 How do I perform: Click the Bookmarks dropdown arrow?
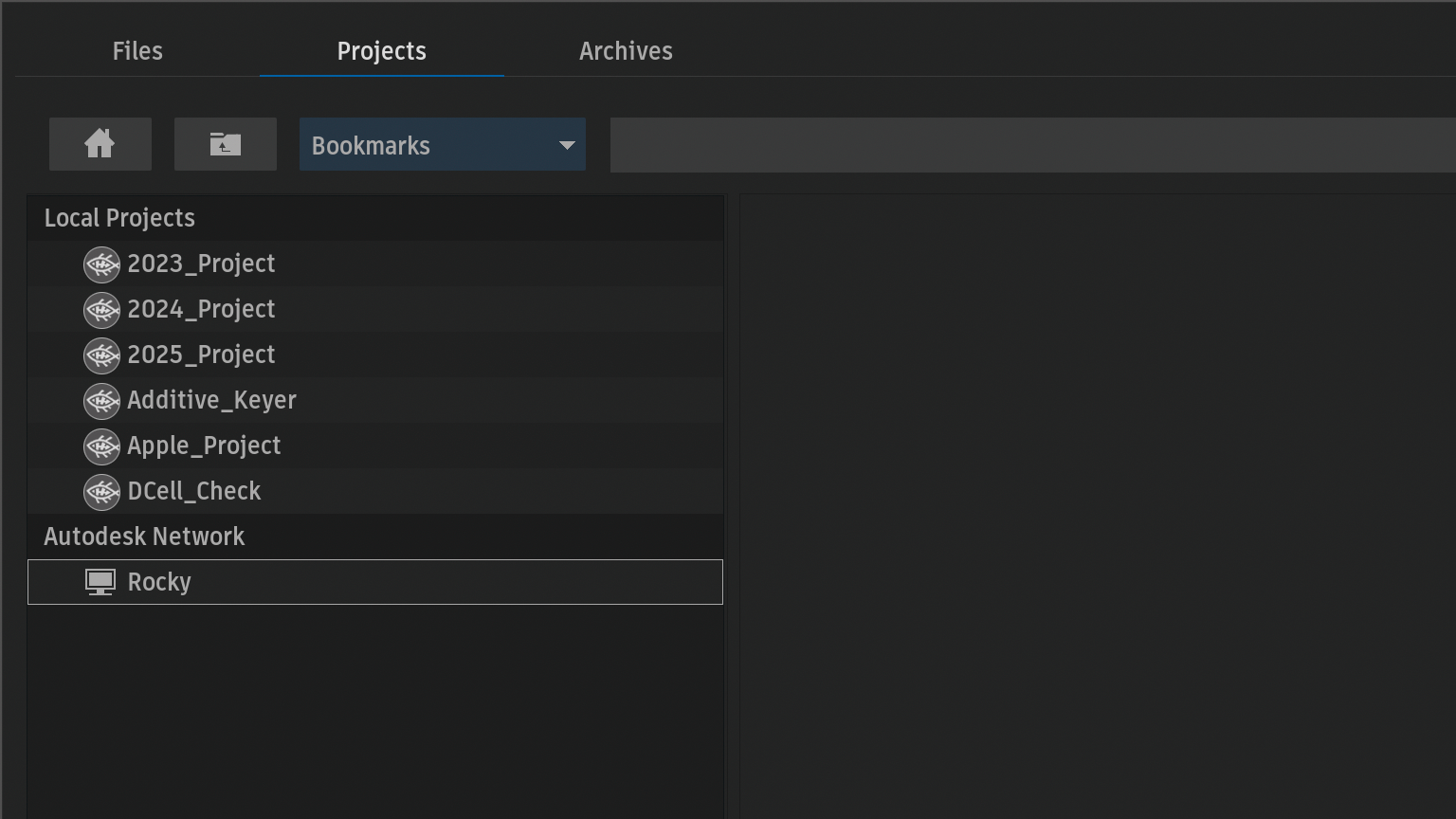click(567, 145)
